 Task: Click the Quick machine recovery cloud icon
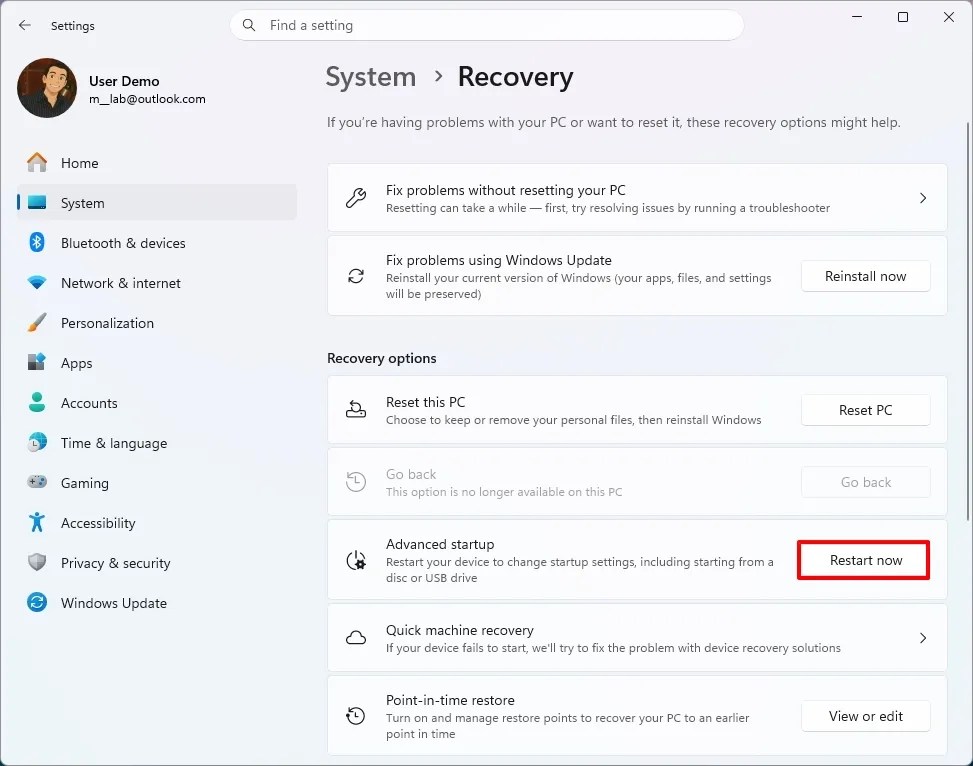click(356, 638)
